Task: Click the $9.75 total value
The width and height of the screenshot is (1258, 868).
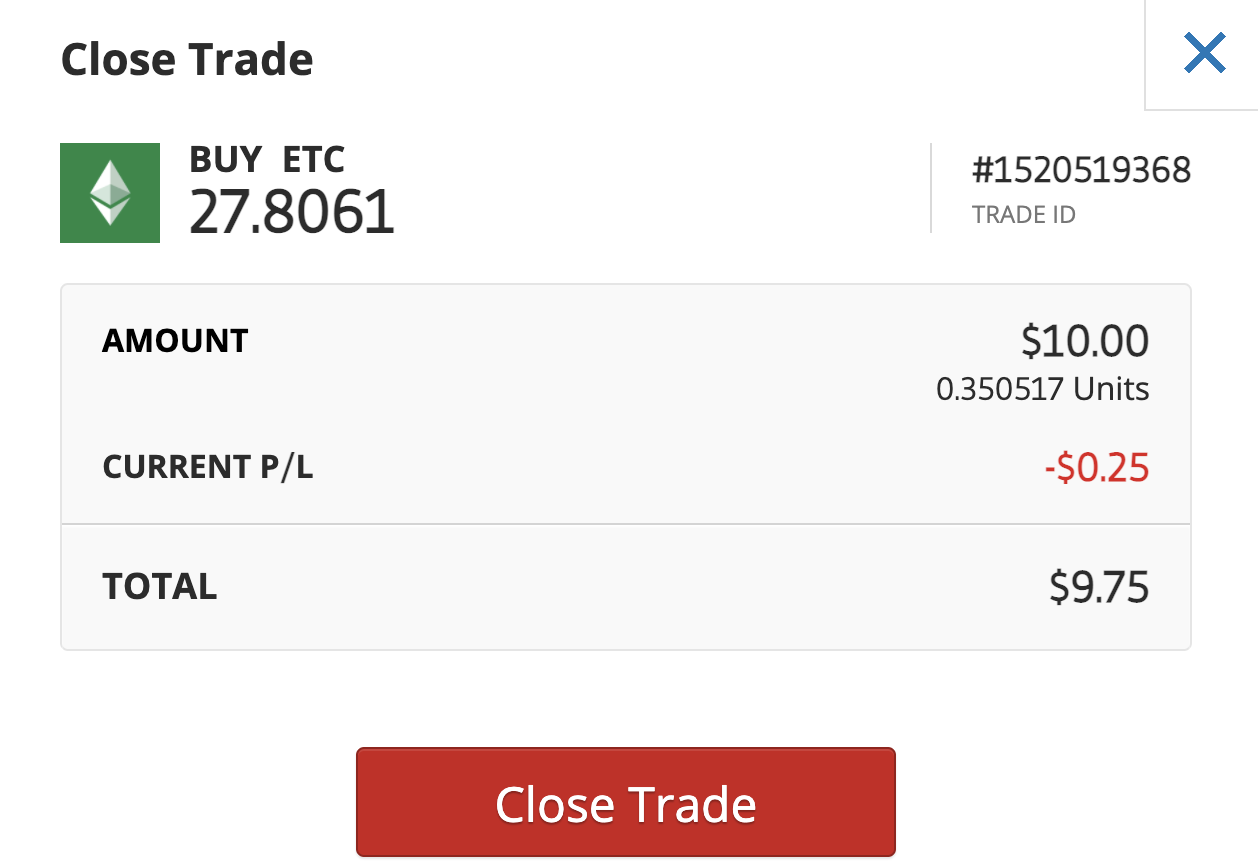Action: coord(1099,587)
